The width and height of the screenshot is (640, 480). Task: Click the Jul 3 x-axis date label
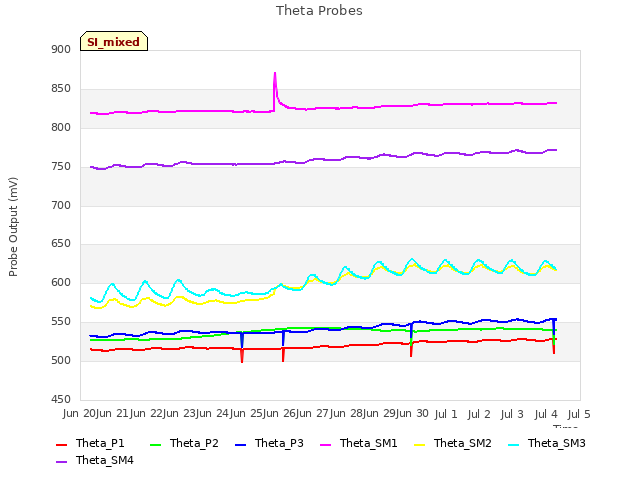[x=512, y=414]
